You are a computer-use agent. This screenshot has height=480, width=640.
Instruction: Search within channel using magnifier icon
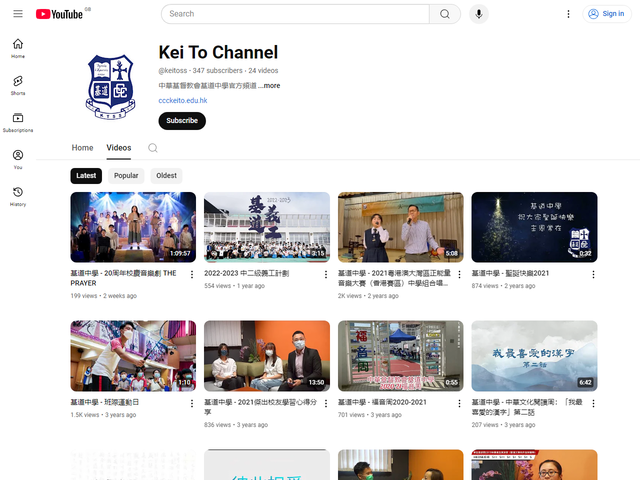coord(153,148)
